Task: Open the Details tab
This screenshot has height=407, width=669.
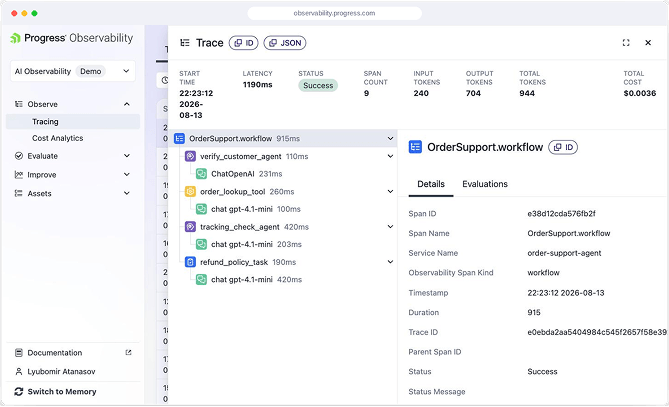Action: pos(431,184)
